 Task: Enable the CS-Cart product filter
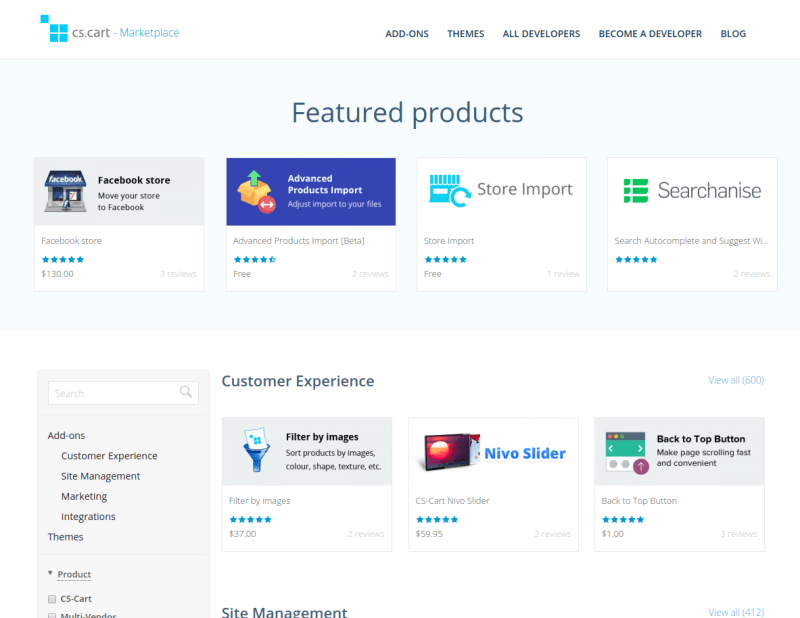[x=51, y=599]
